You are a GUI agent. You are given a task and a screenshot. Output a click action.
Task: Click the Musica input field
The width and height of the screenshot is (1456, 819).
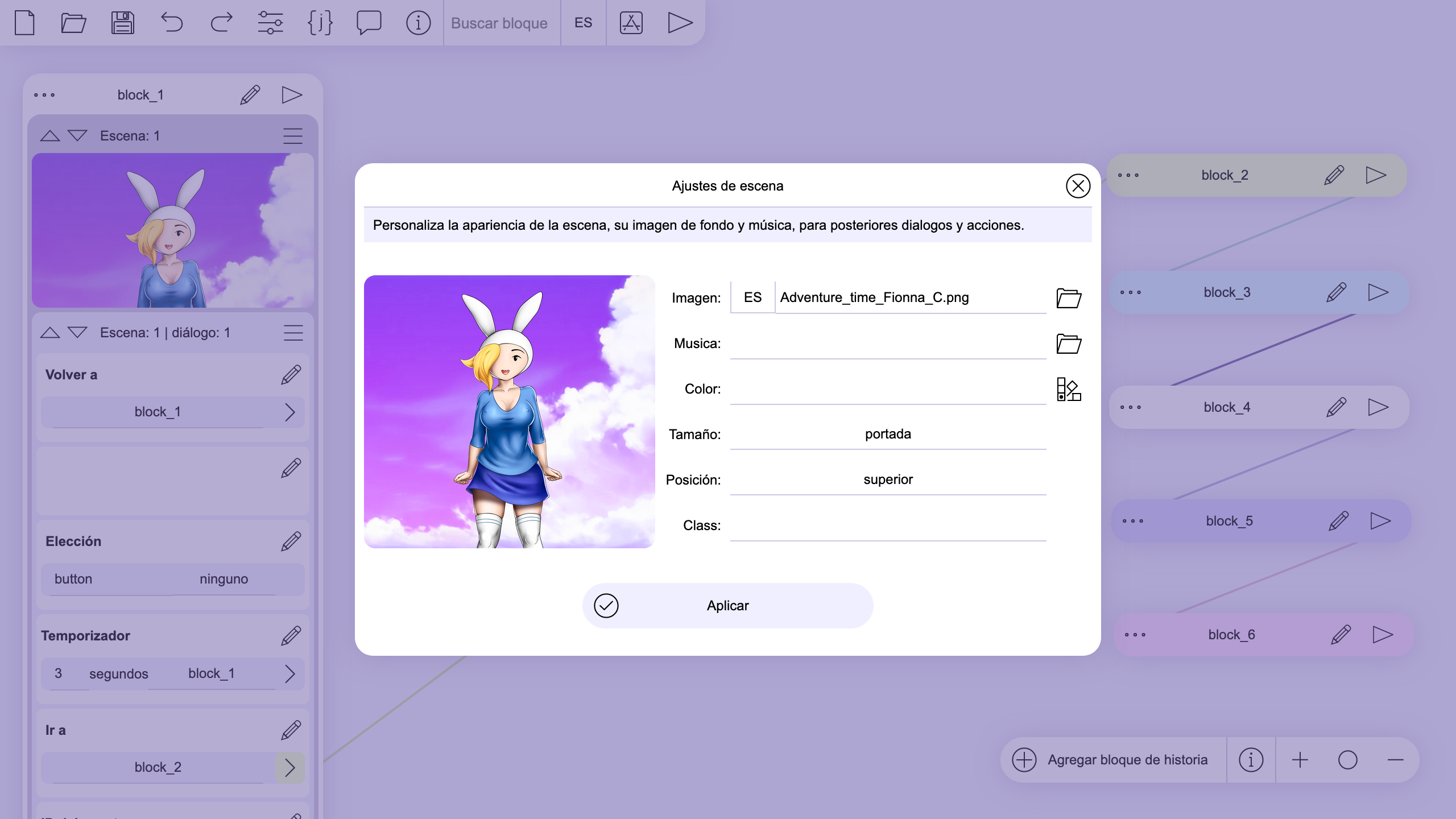[x=888, y=344]
